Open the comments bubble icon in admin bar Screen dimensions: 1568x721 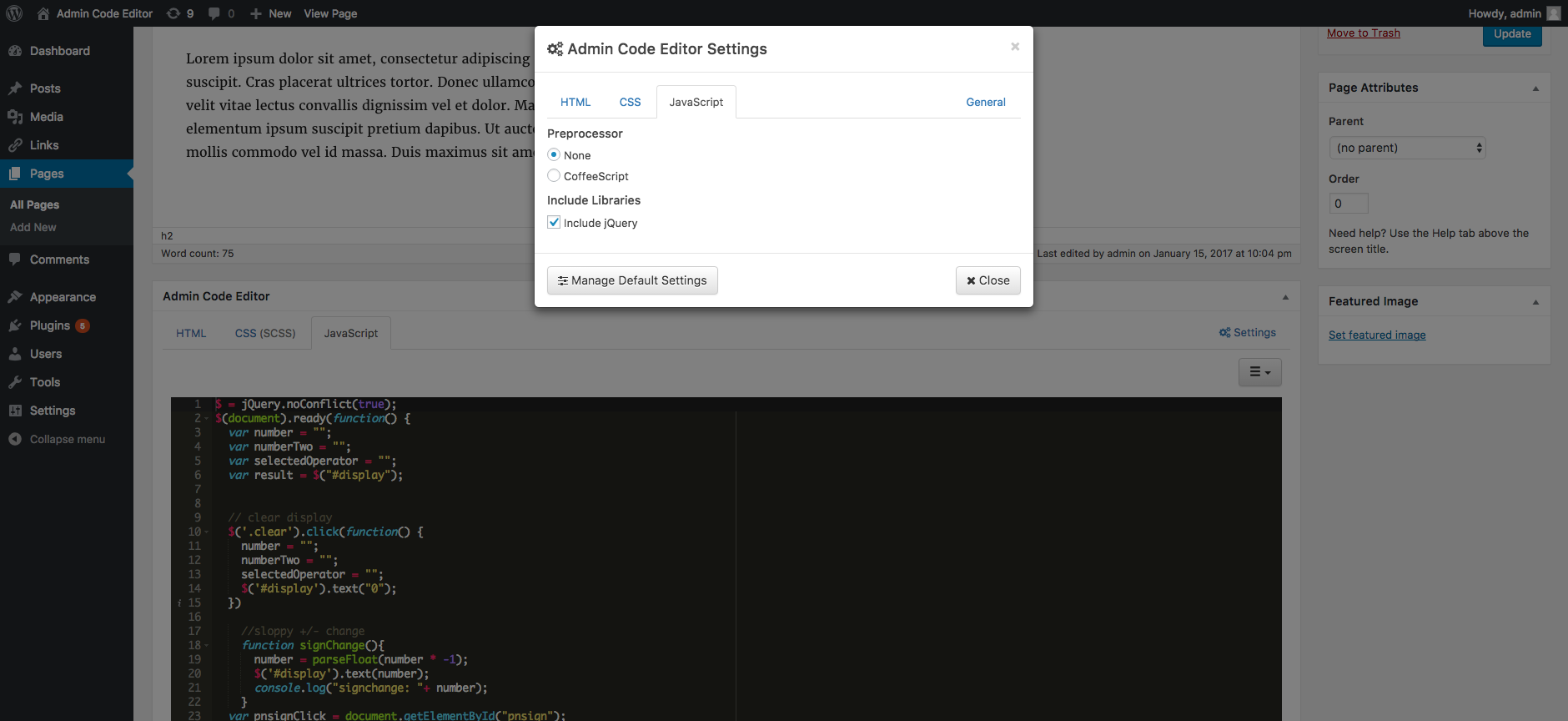tap(214, 13)
